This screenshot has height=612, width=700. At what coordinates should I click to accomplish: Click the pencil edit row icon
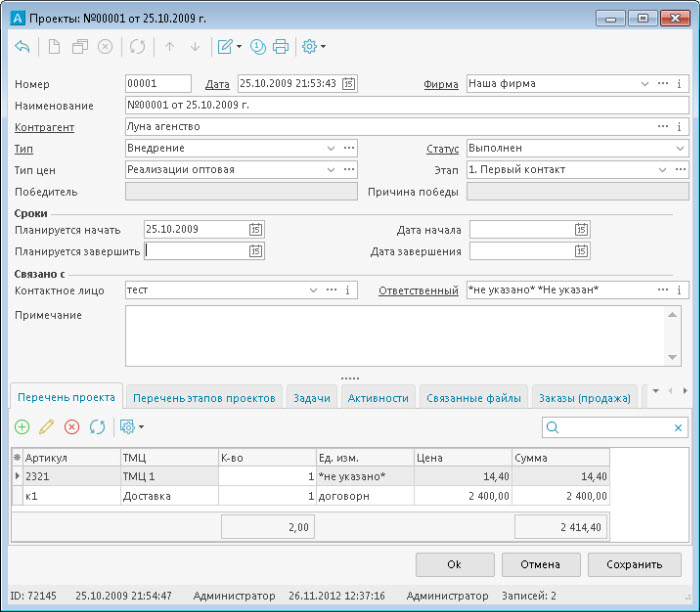point(46,427)
